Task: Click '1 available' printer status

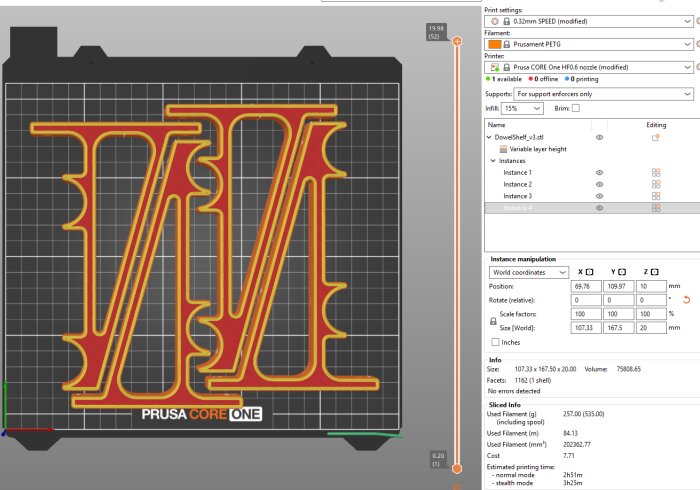Action: (504, 79)
